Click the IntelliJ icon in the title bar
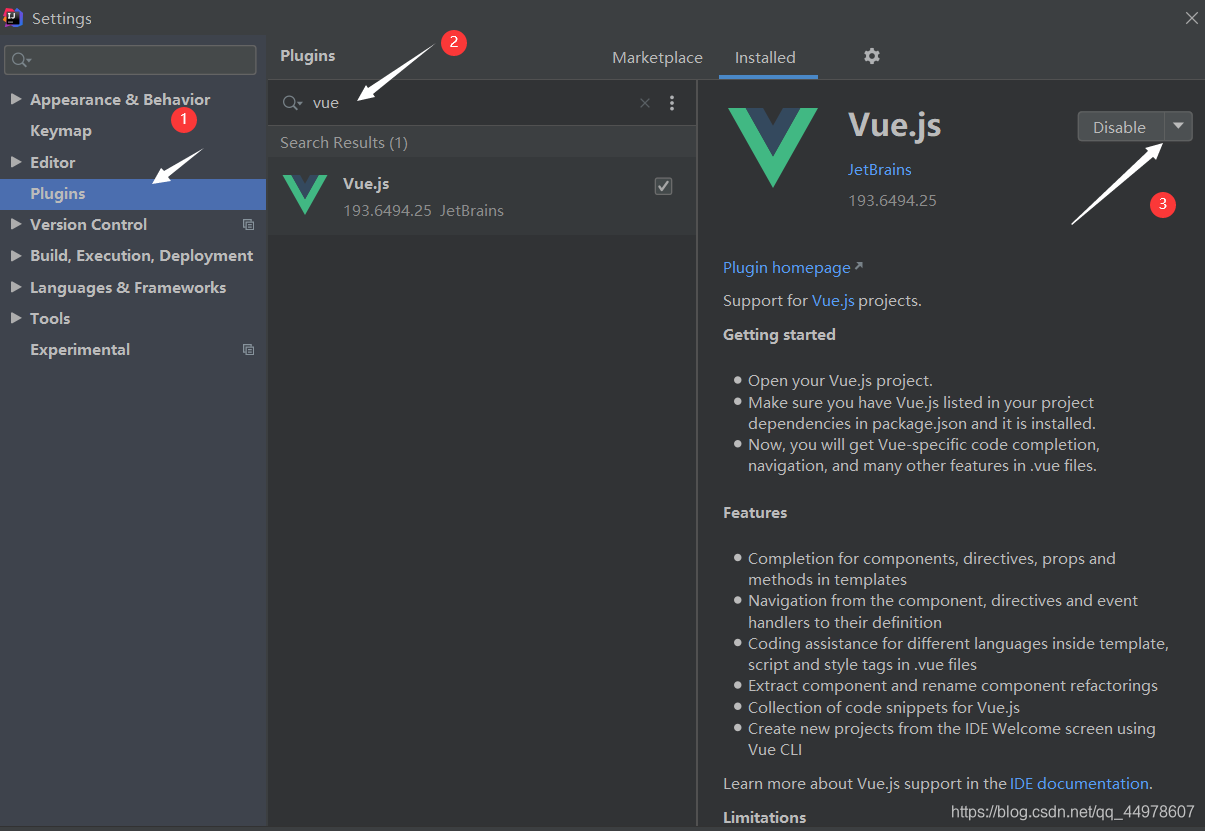This screenshot has width=1205, height=831. coord(14,18)
